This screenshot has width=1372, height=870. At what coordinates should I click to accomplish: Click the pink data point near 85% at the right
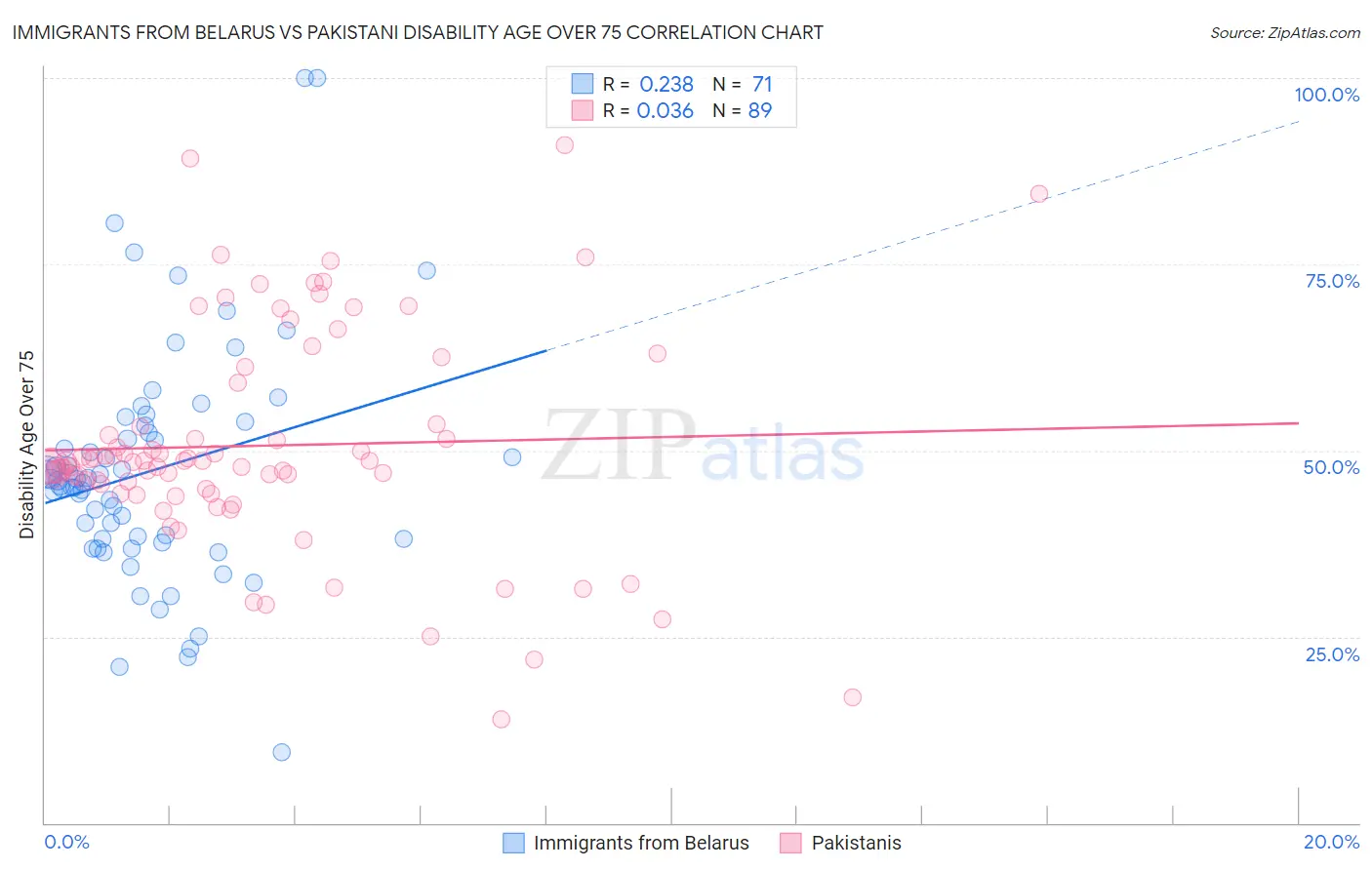pos(1039,194)
